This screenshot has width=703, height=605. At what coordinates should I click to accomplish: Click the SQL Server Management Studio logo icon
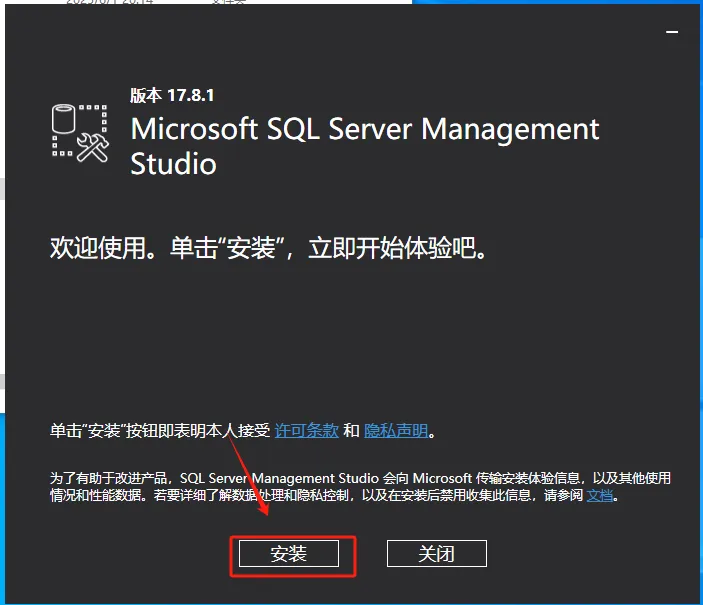pos(80,133)
